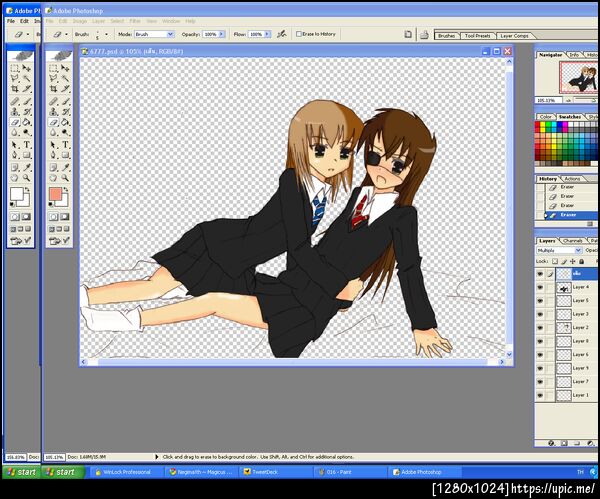The width and height of the screenshot is (600, 499).
Task: Select the Crop tool in the front toolbox
Action: (x=53, y=89)
